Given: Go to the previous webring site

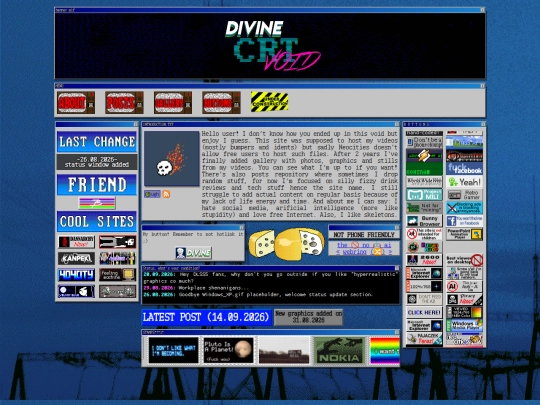Looking at the screenshot, I should 338,252.
